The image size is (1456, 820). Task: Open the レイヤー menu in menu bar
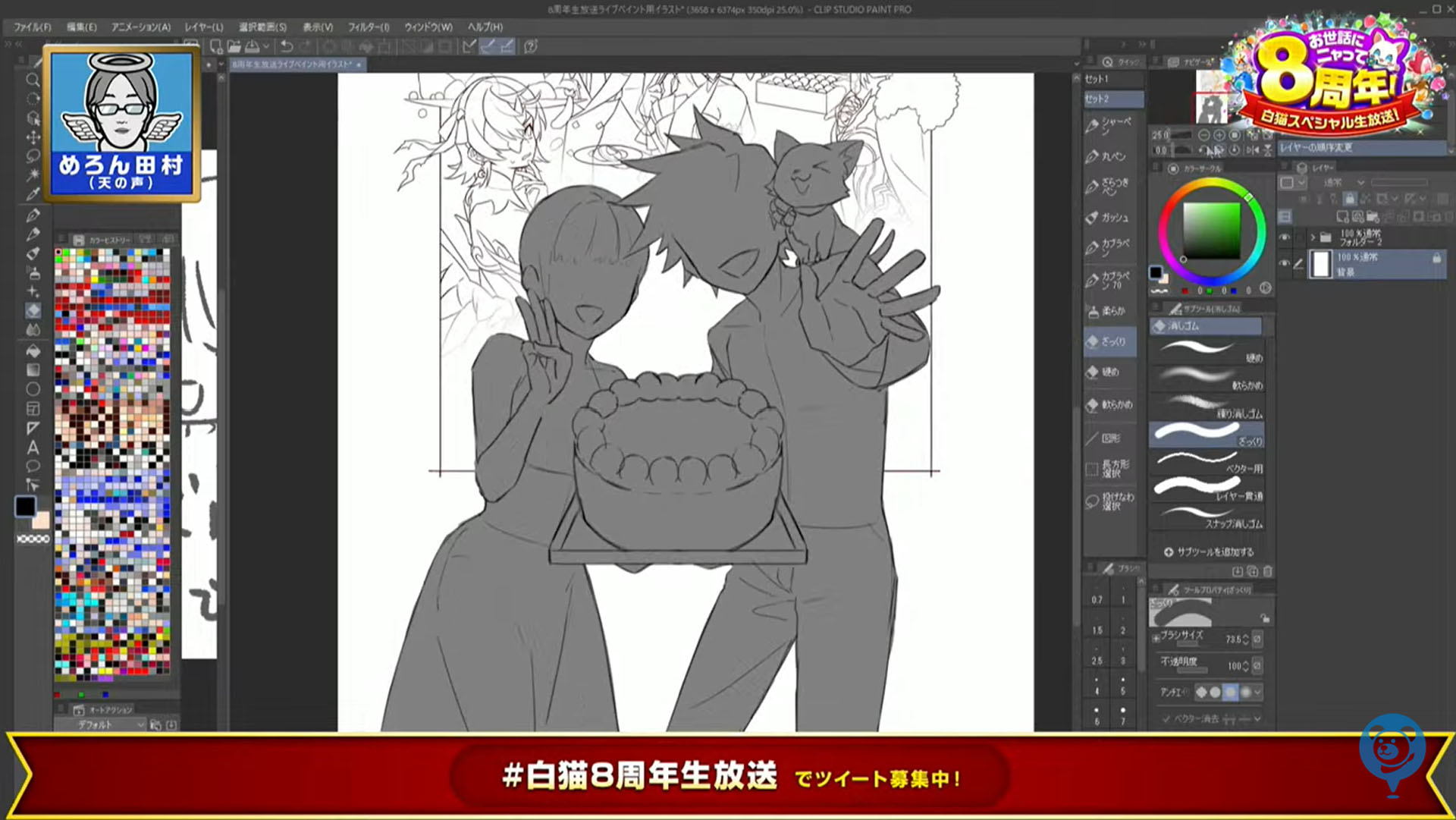pos(203,27)
